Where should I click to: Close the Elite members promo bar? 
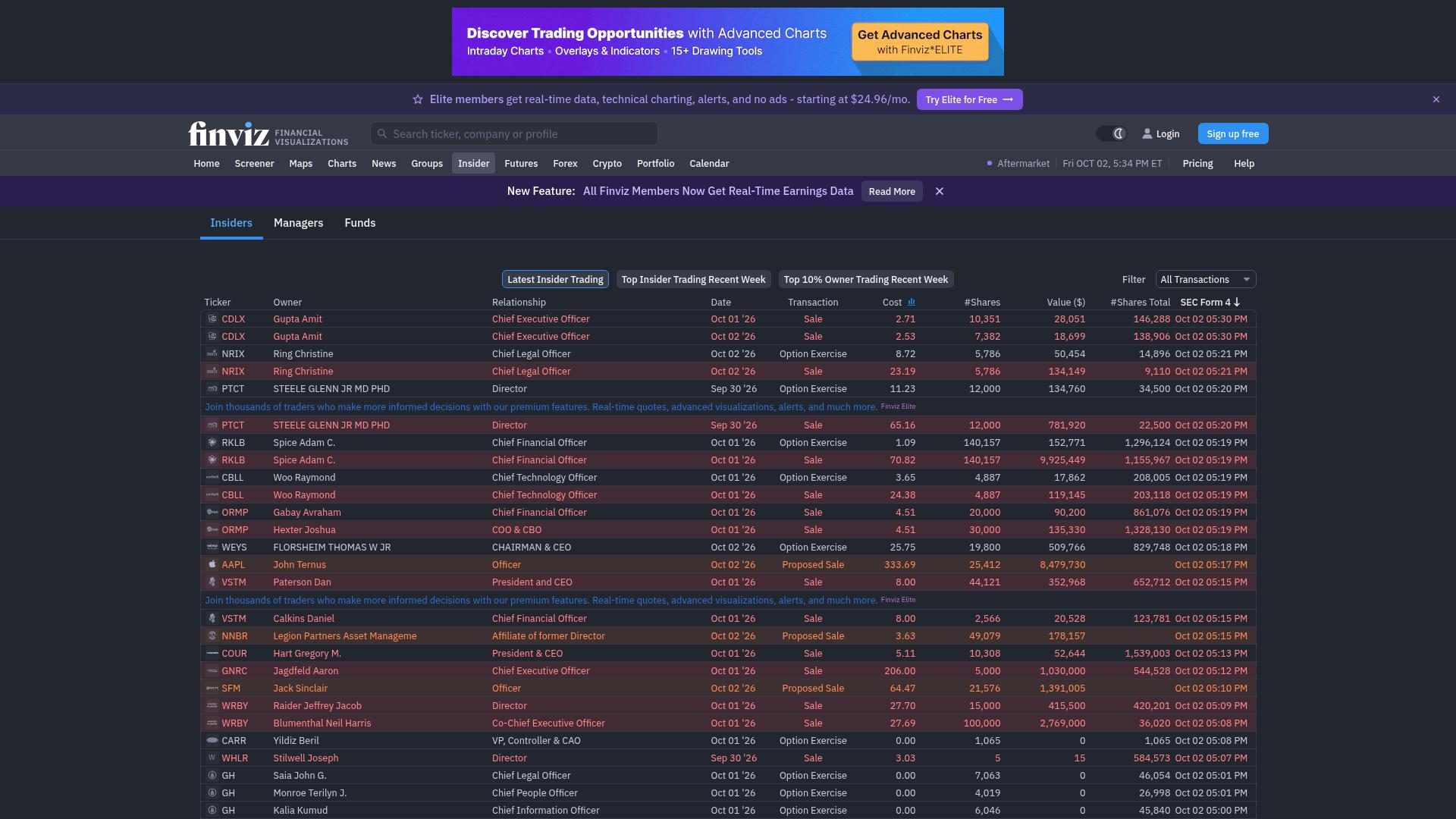[1436, 99]
